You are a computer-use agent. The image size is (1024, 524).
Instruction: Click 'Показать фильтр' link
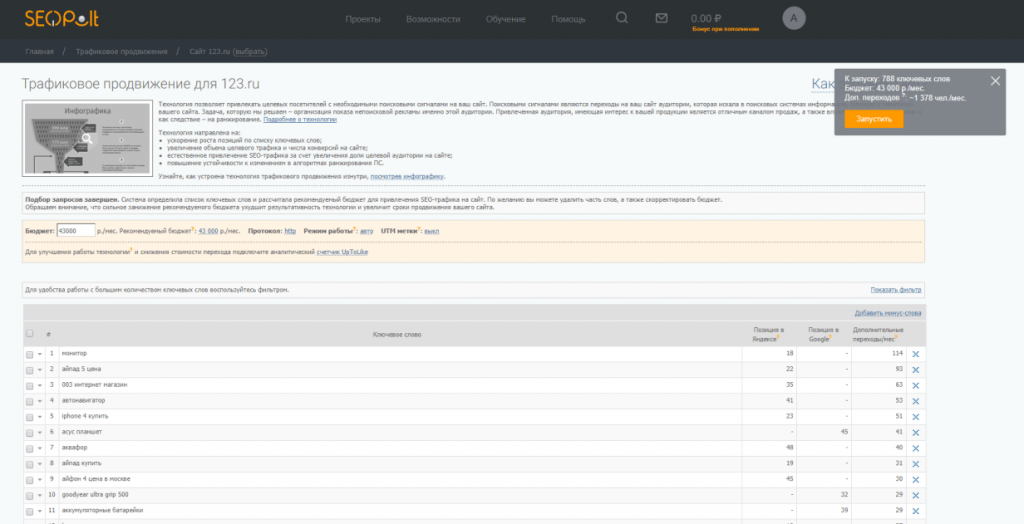pyautogui.click(x=895, y=290)
